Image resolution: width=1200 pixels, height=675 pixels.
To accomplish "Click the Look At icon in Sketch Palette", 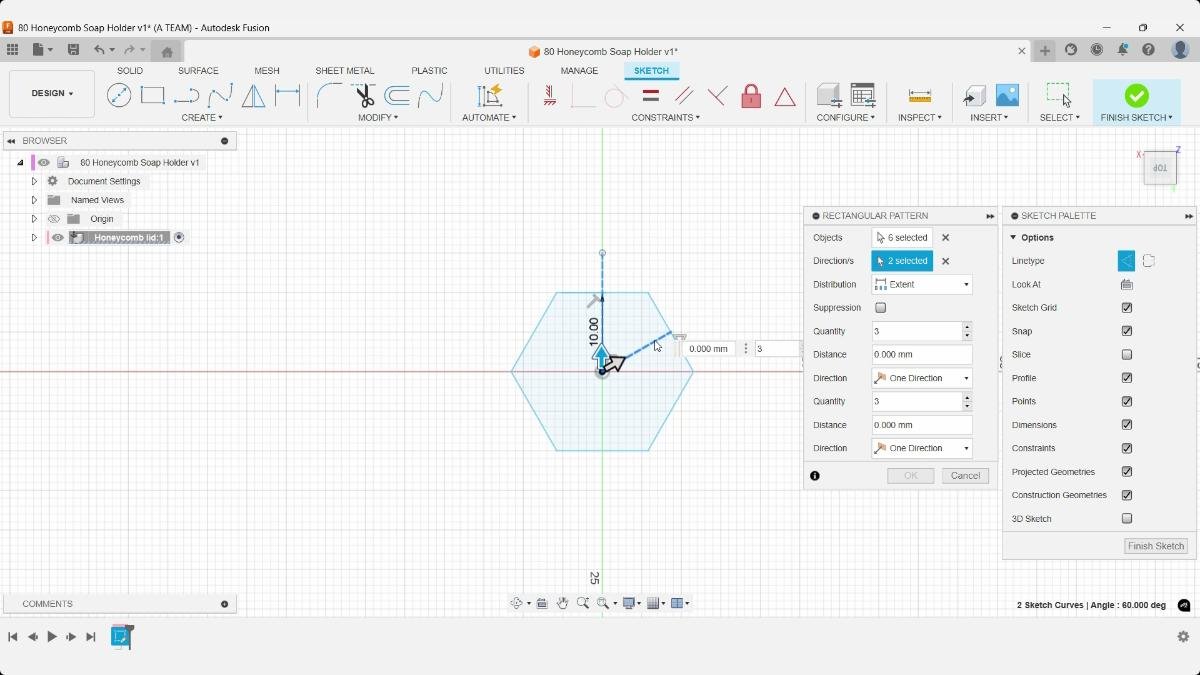I will pos(1126,284).
